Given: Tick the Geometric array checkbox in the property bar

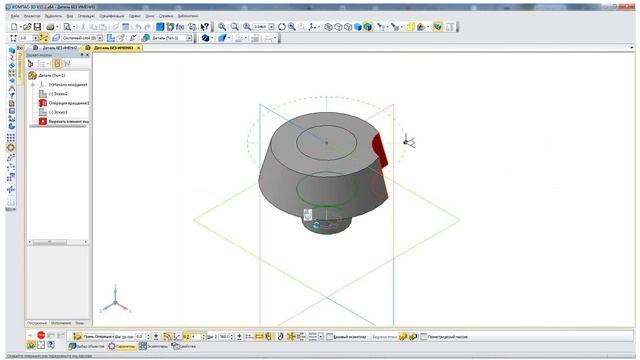Looking at the screenshot, I should [424, 337].
